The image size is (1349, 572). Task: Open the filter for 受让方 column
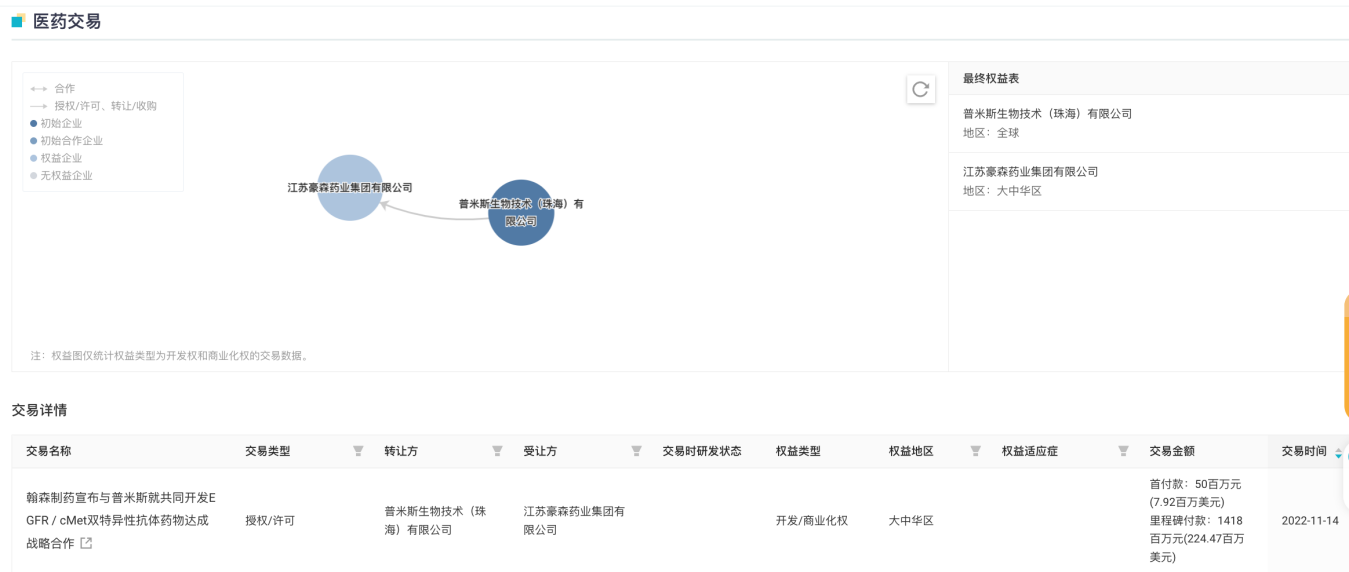[636, 451]
